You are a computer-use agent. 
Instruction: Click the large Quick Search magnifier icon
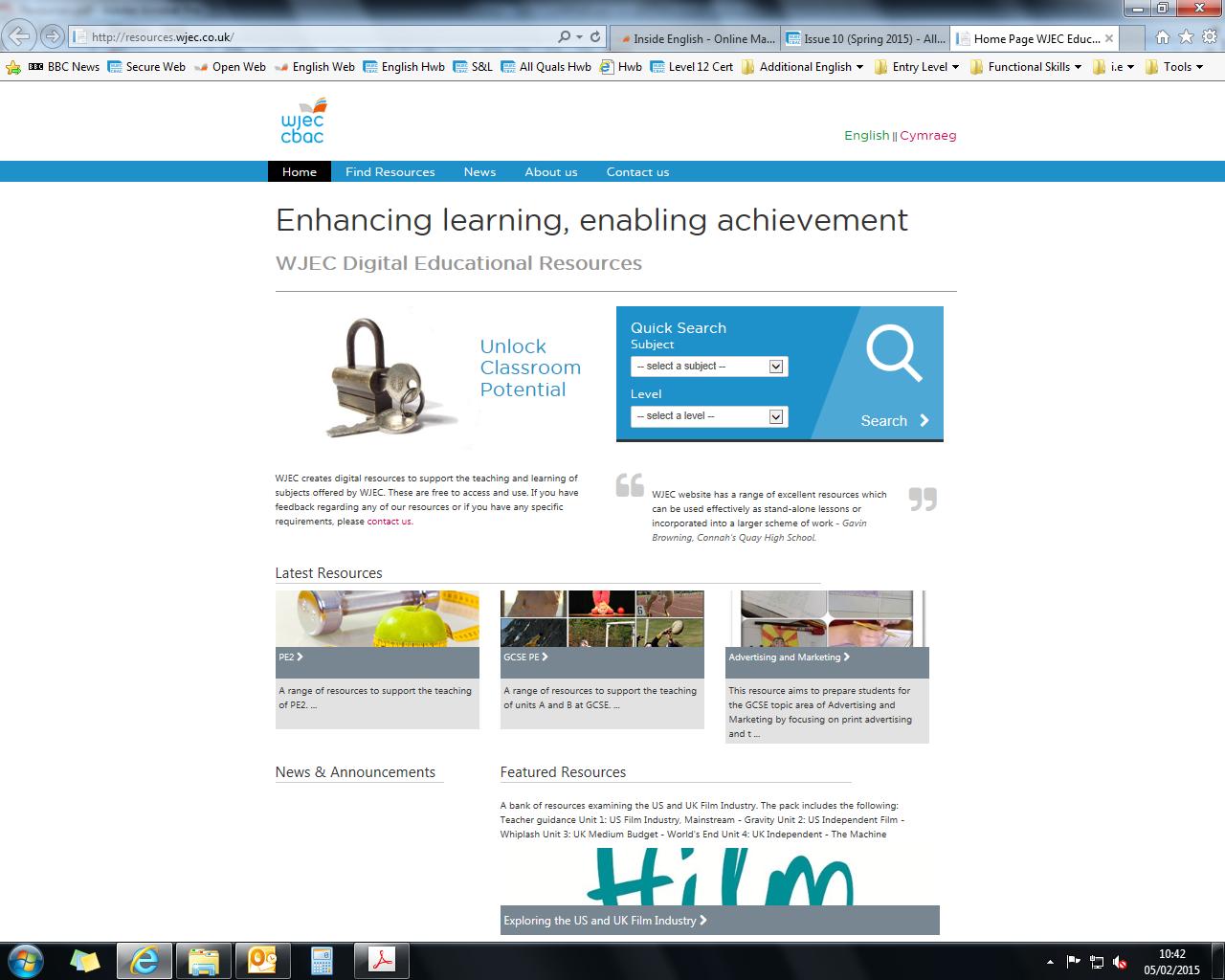coord(894,353)
